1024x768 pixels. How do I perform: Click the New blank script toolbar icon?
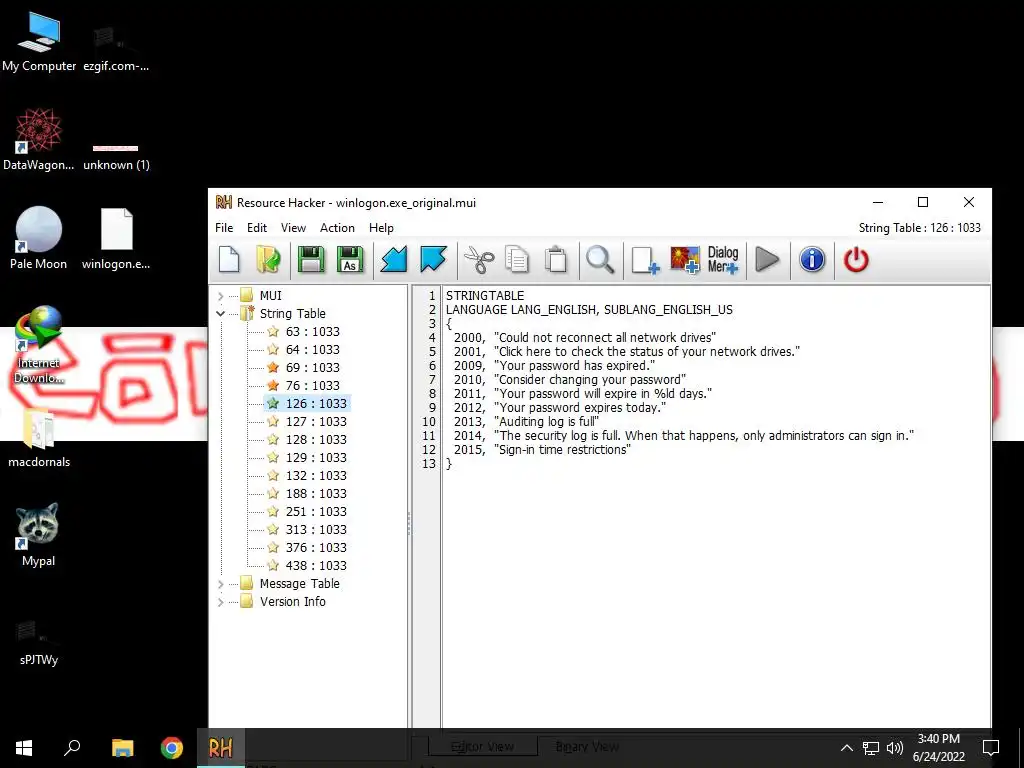click(x=229, y=260)
